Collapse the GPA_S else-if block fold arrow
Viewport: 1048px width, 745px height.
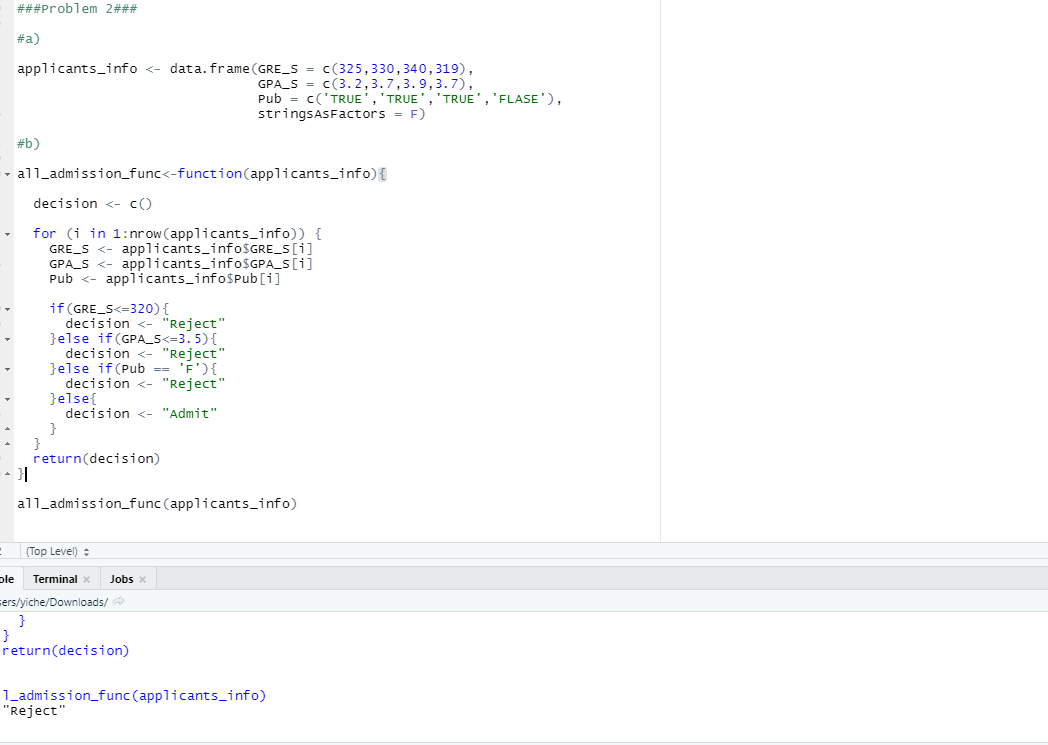6,338
